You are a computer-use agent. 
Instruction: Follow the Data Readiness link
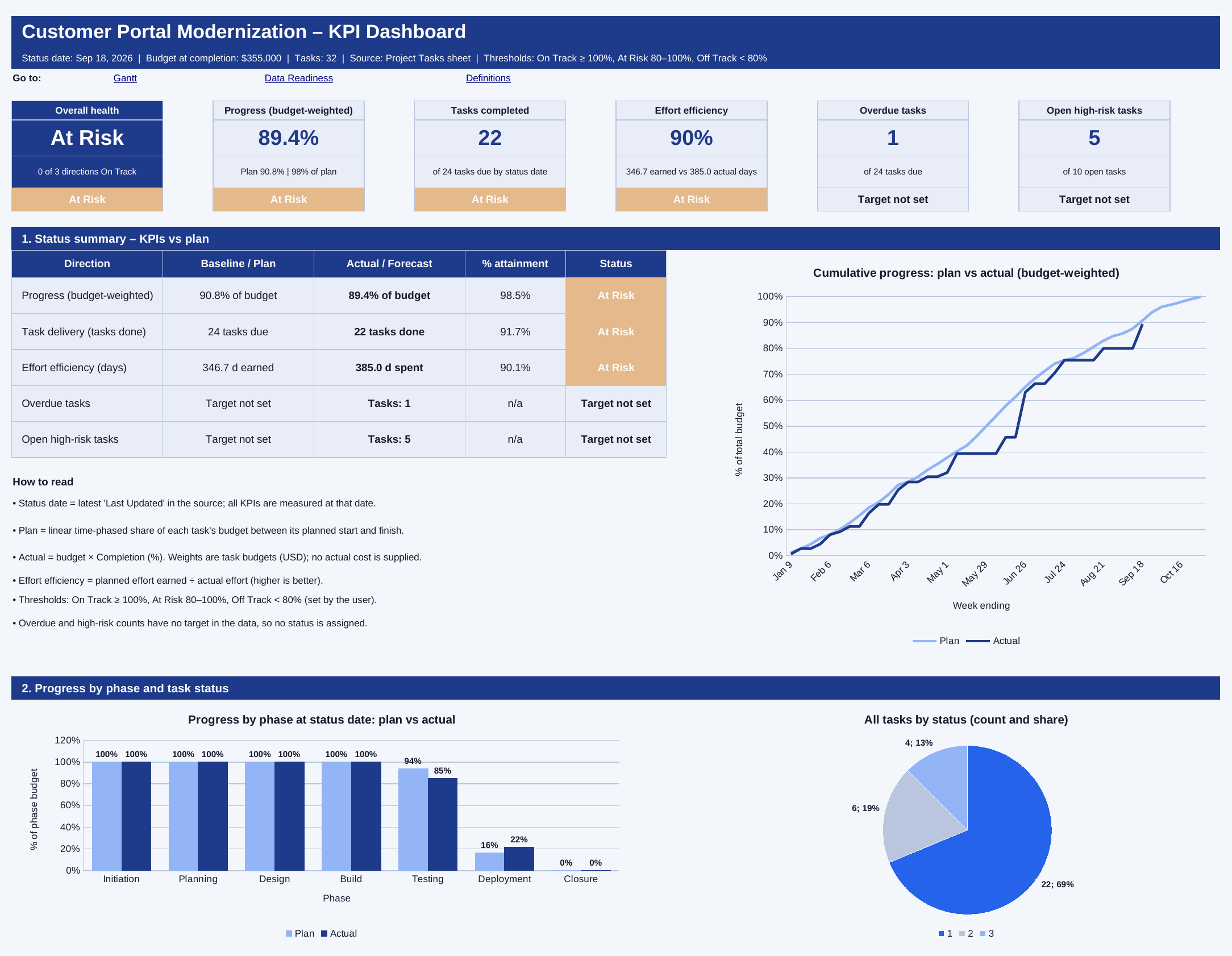coord(298,78)
